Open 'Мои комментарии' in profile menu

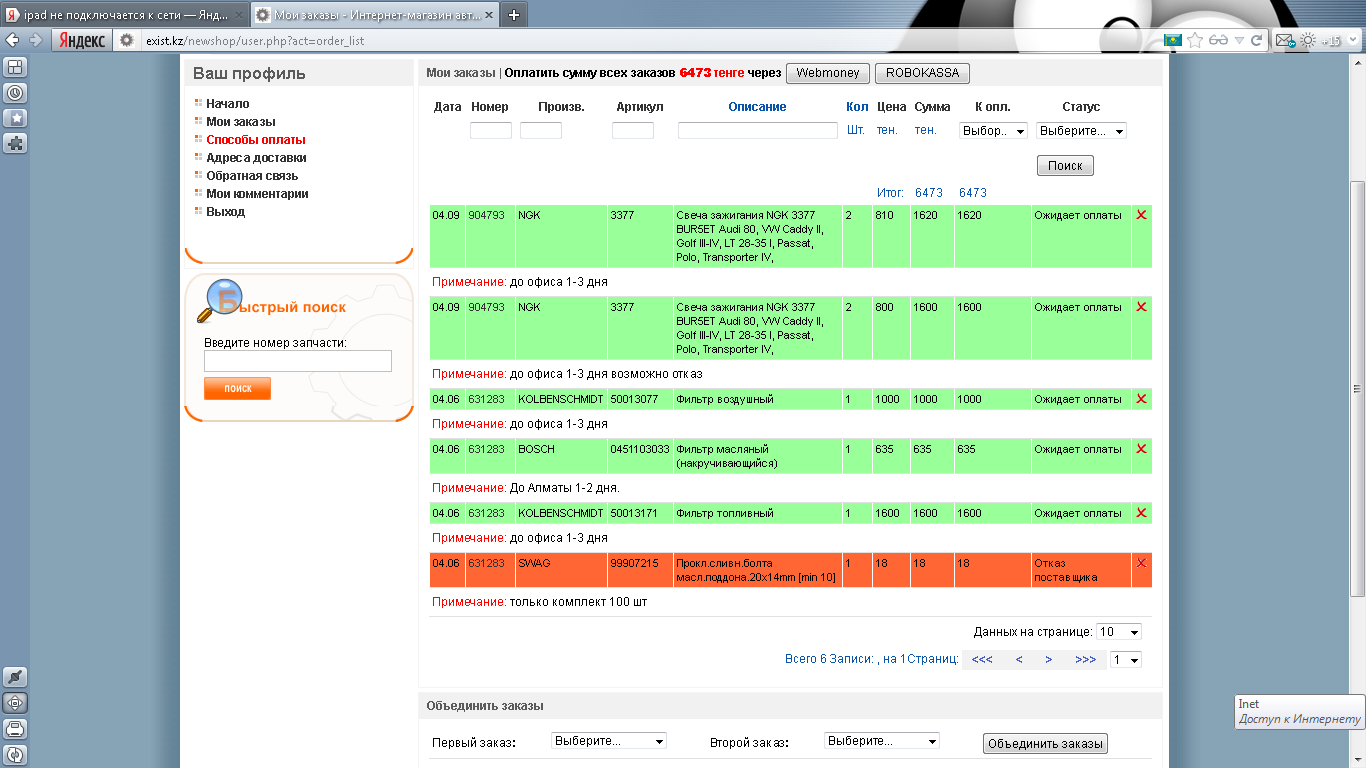(257, 194)
